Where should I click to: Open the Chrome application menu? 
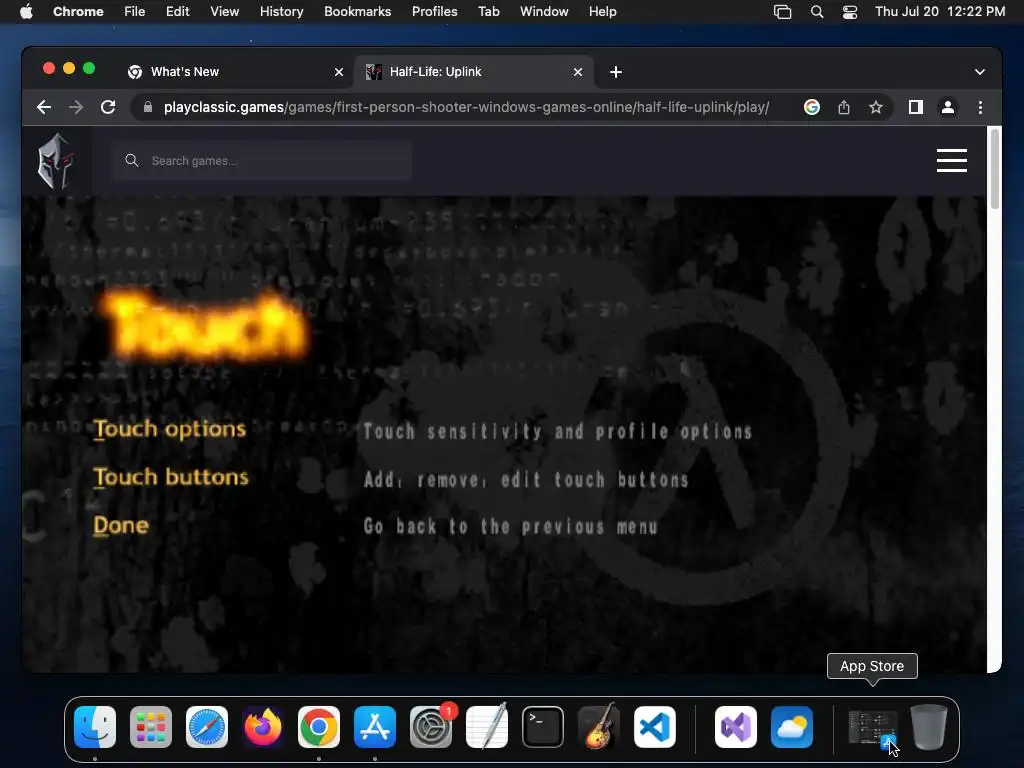coord(78,12)
